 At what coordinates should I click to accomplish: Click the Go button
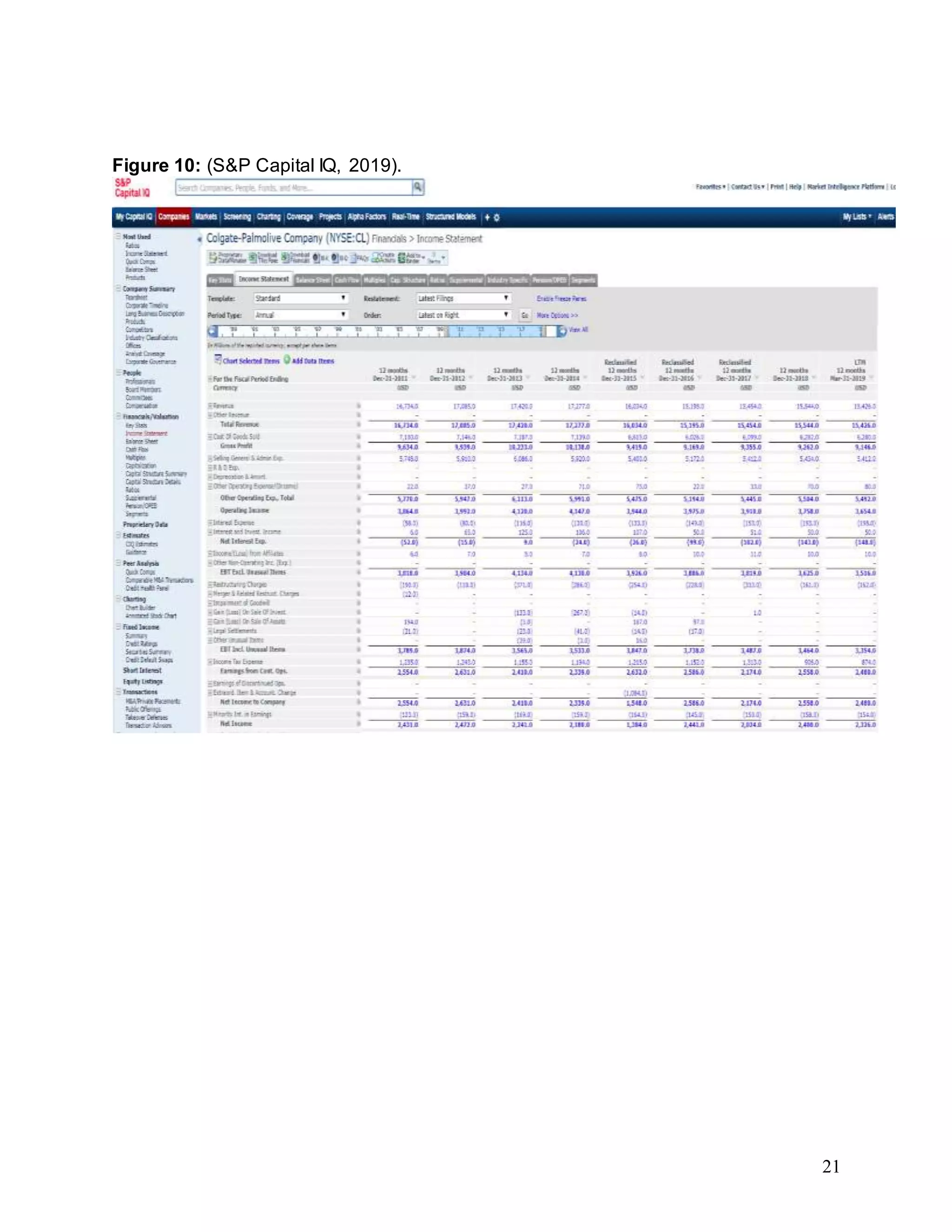click(524, 315)
